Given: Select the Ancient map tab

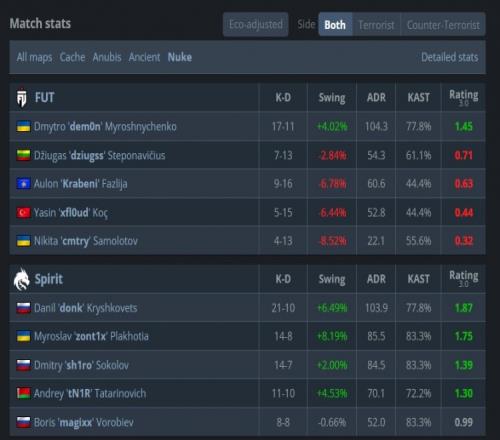Looking at the screenshot, I should (144, 57).
